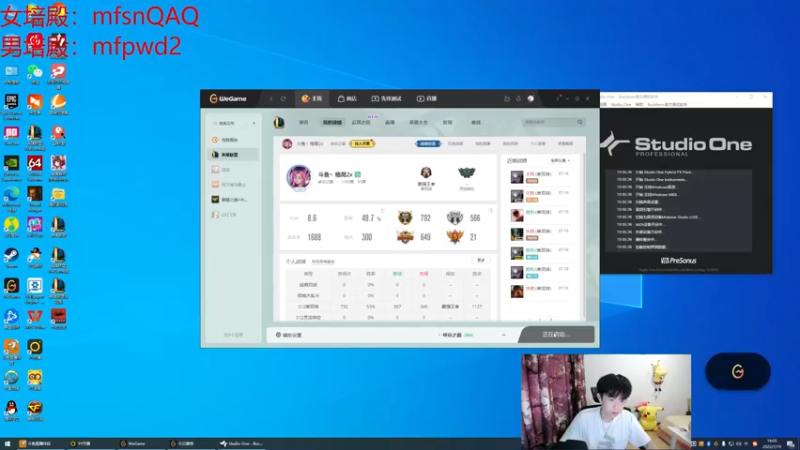Click the small player avatar in the profile bar
This screenshot has height=450, width=800.
(x=287, y=144)
